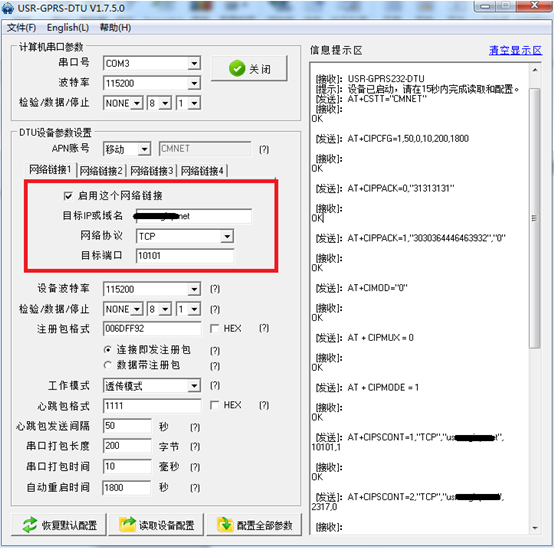Click the configure all parameters button
Image resolution: width=554 pixels, height=549 pixels.
[x=254, y=525]
